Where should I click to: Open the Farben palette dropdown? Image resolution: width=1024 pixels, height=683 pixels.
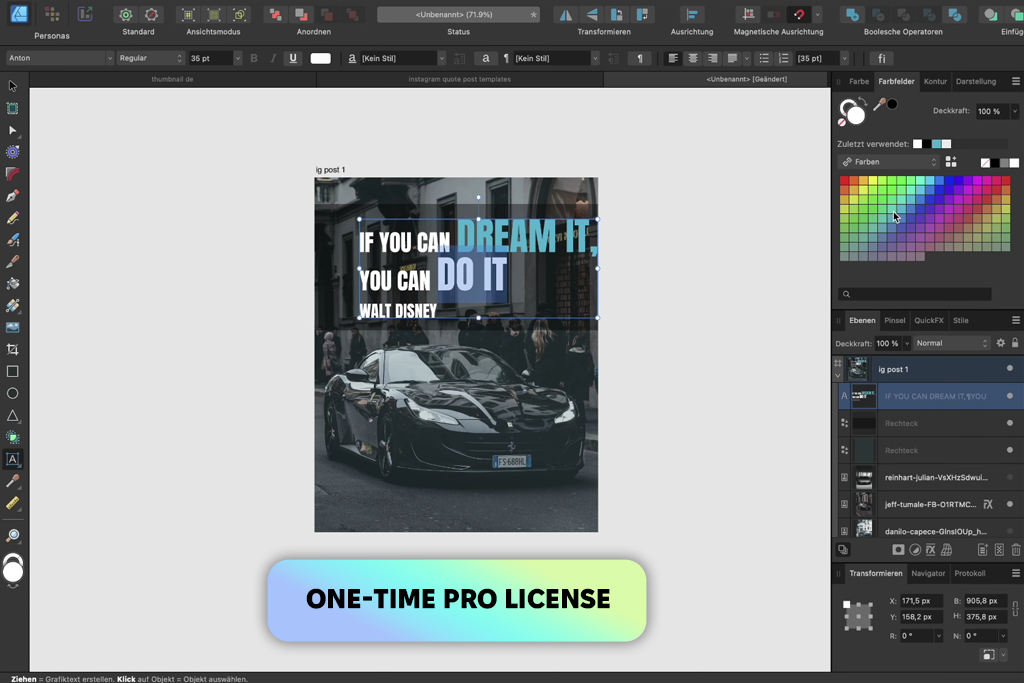pos(889,162)
